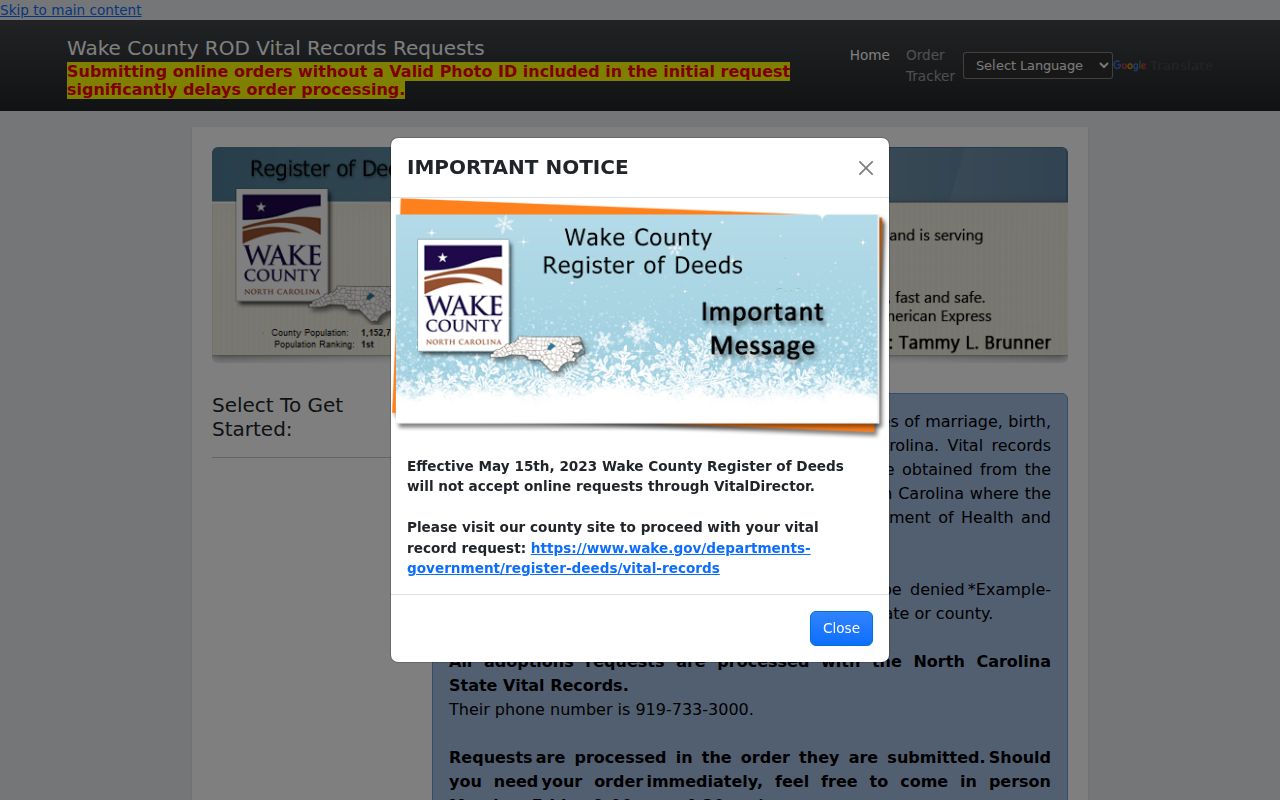Click the Wake County logo in the dialog banner
This screenshot has width=1280, height=800.
[x=463, y=295]
